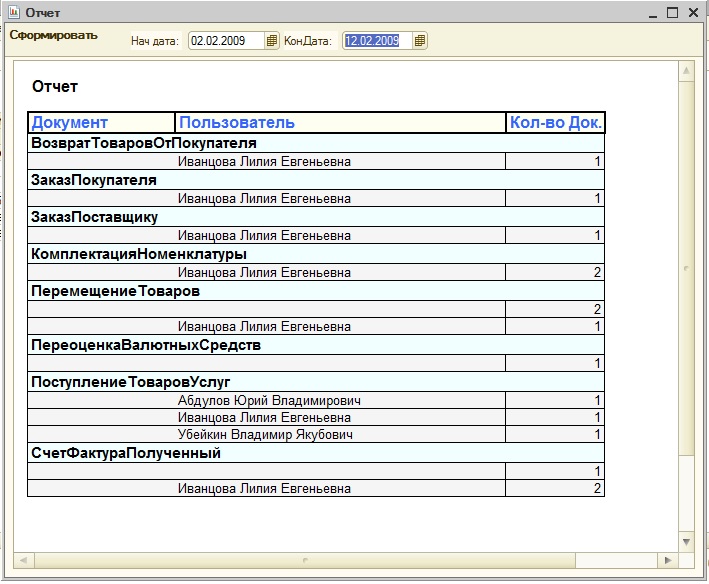Select the ПоступлениеТоваровУслуг group row
The width and height of the screenshot is (709, 584).
tap(316, 382)
